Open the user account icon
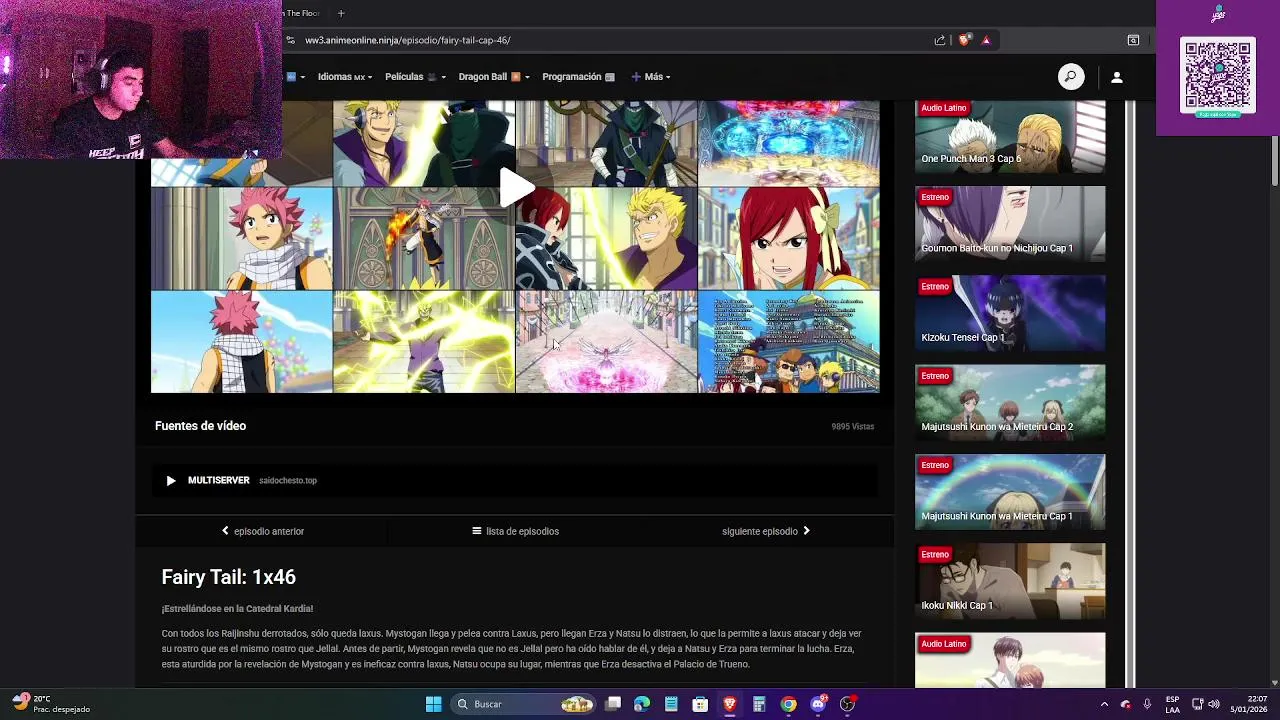 tap(1117, 77)
